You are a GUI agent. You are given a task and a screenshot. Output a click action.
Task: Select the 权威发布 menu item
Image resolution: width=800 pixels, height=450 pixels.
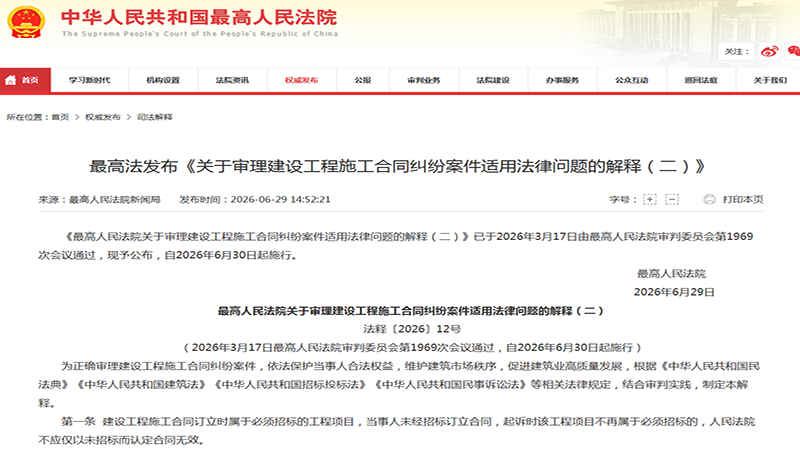click(x=302, y=80)
